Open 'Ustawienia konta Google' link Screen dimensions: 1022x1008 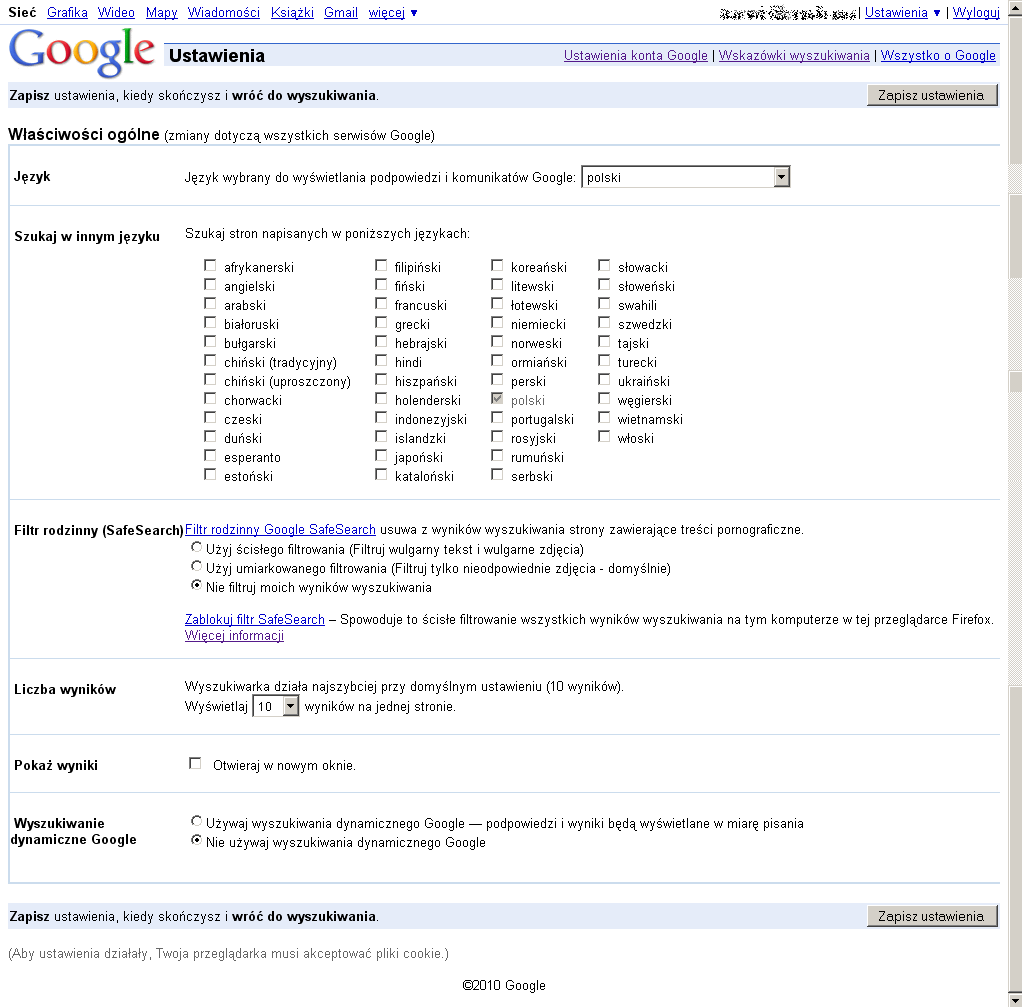pyautogui.click(x=635, y=55)
